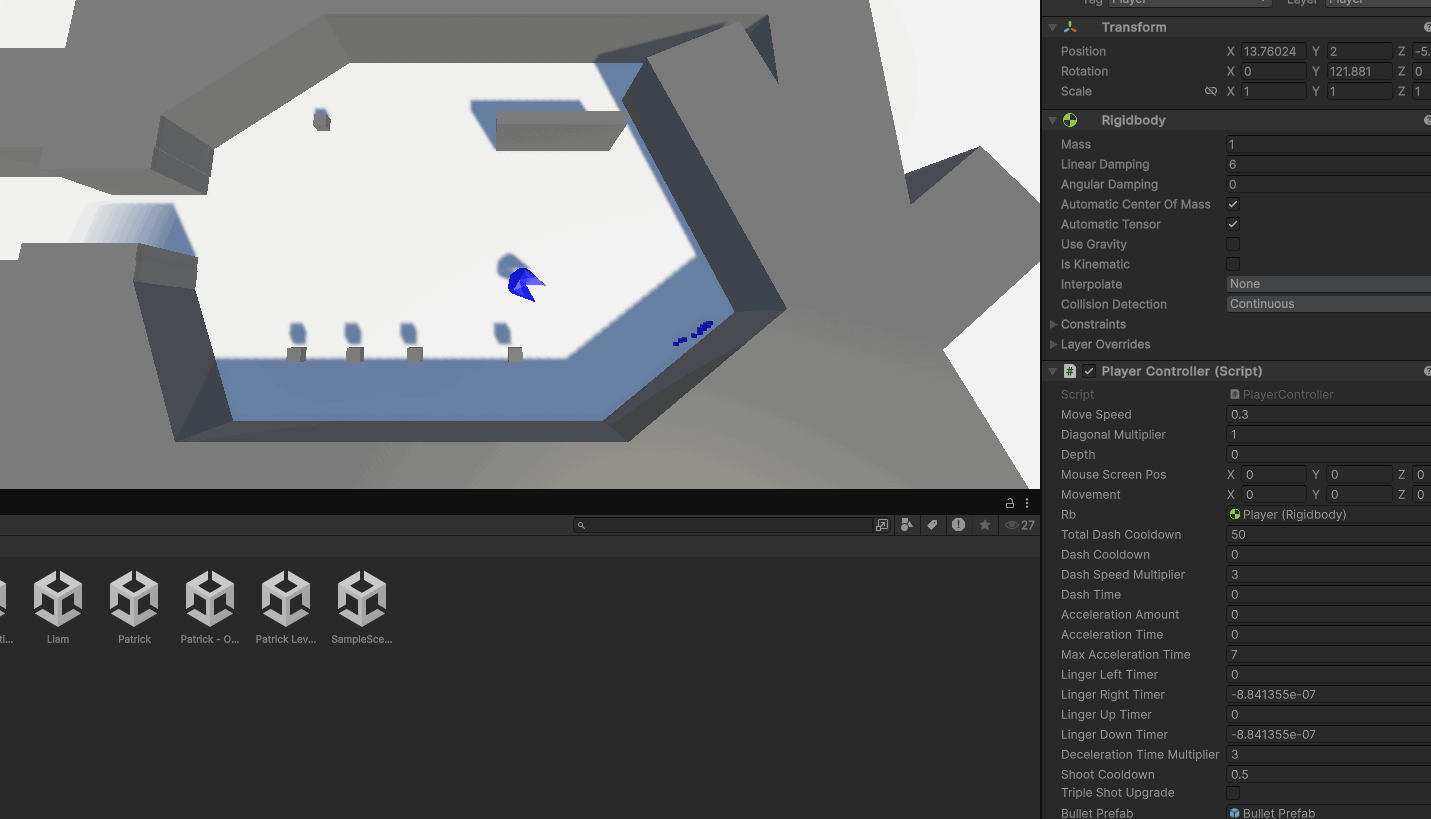Click the Max Acceleration Time field
Image resolution: width=1431 pixels, height=819 pixels.
[1329, 654]
